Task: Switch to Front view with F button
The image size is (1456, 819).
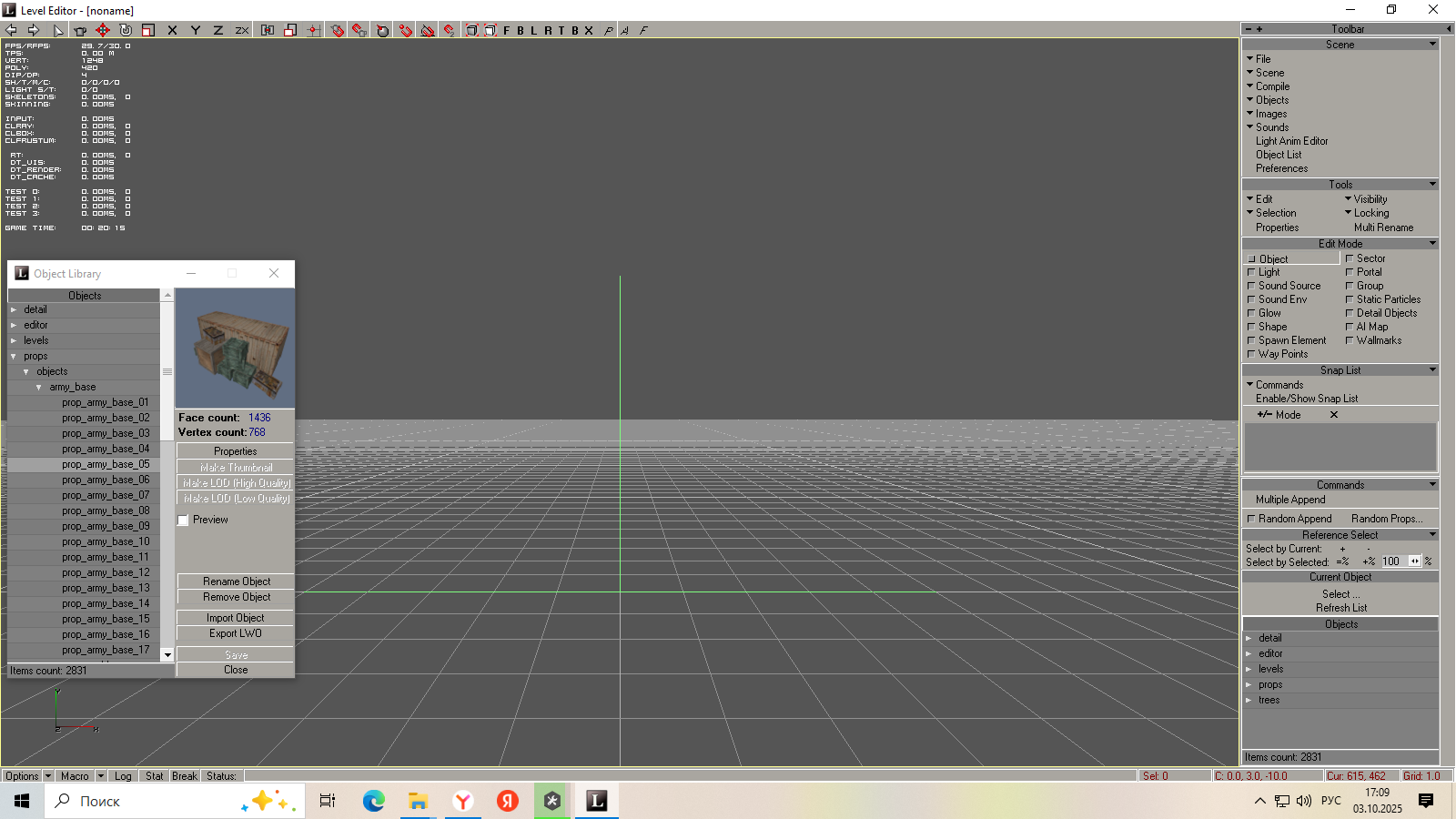Action: pyautogui.click(x=507, y=30)
